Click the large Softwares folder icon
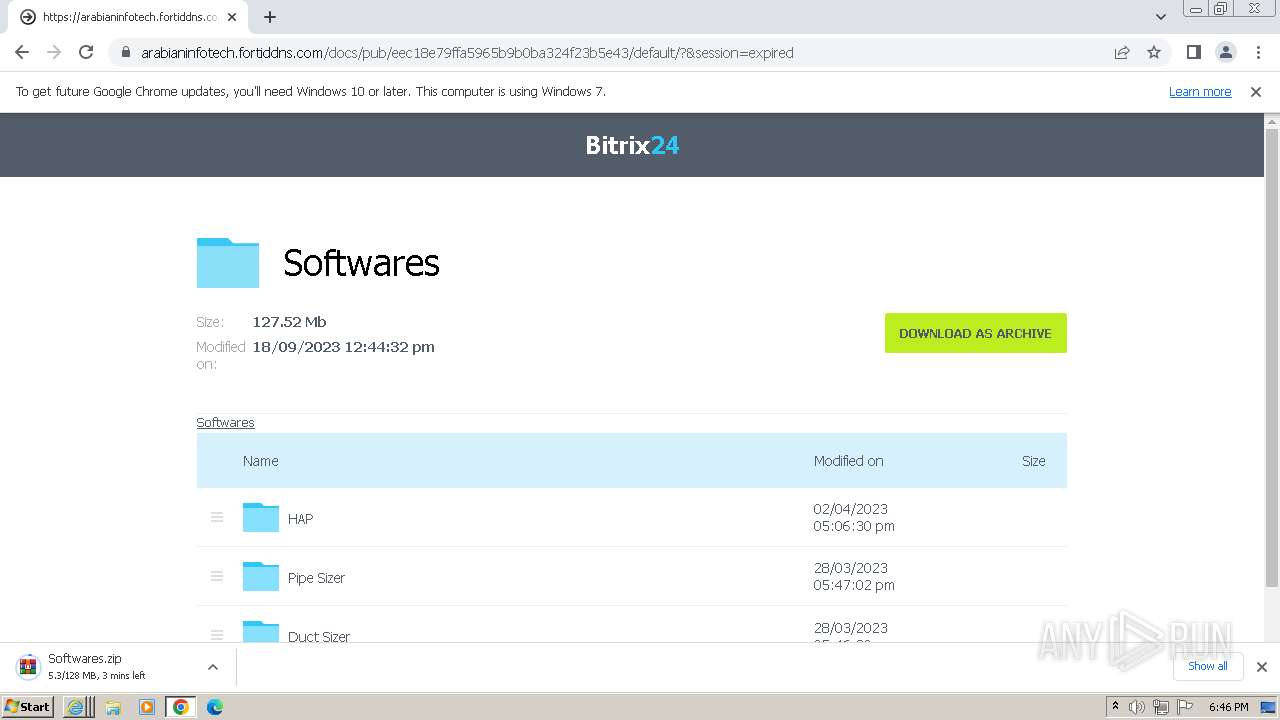1280x720 pixels. (x=228, y=262)
